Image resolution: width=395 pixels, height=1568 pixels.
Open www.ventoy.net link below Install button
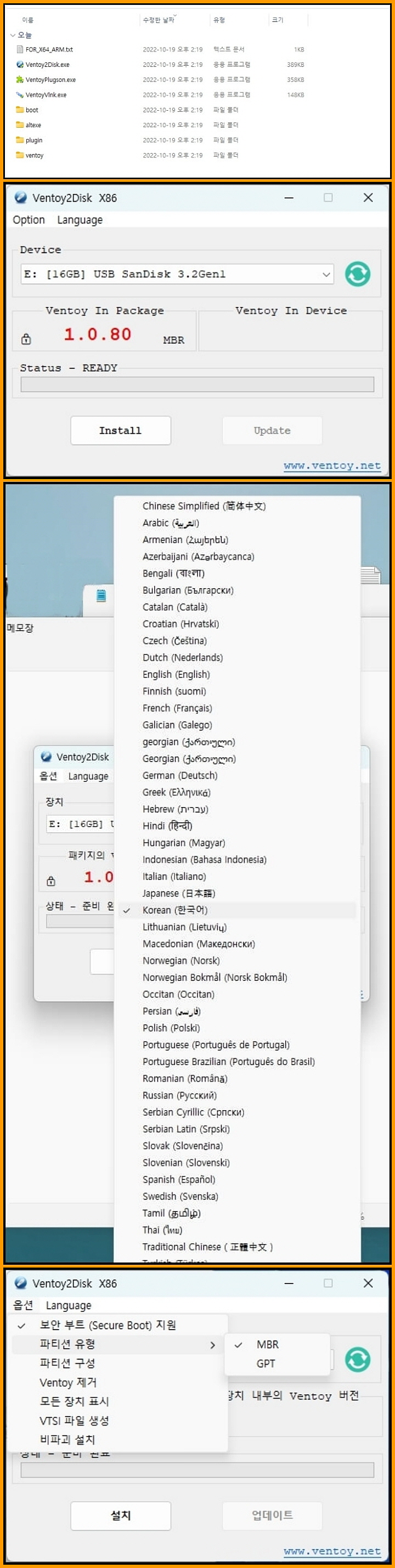(332, 465)
